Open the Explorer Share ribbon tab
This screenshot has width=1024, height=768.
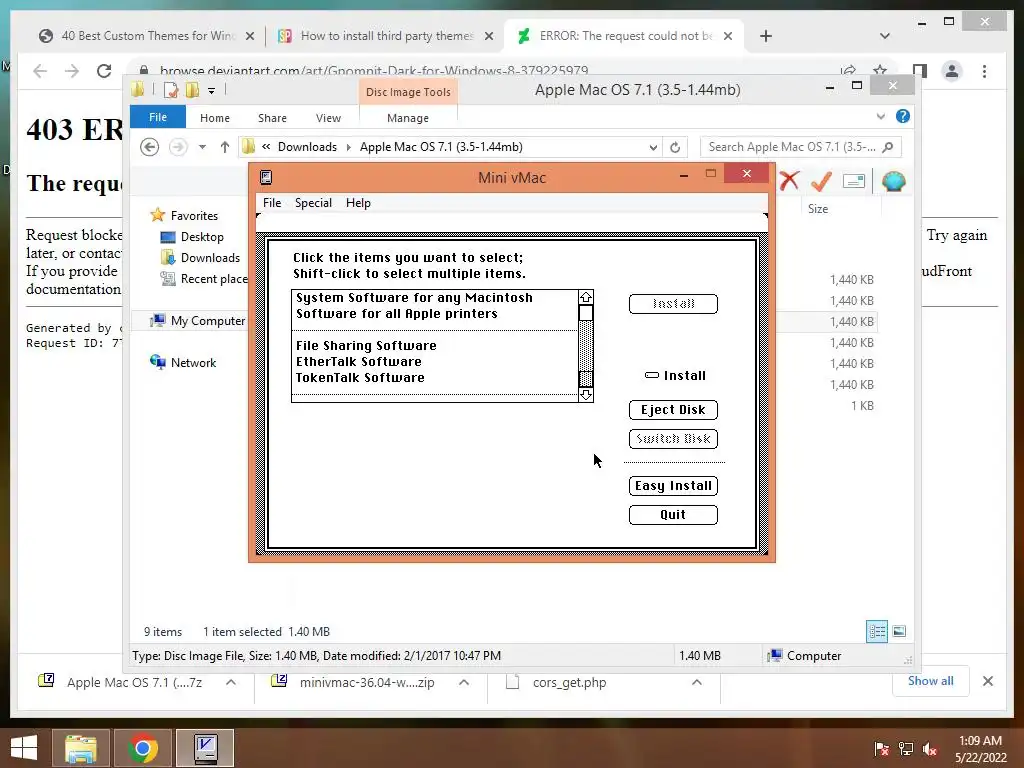(x=272, y=118)
